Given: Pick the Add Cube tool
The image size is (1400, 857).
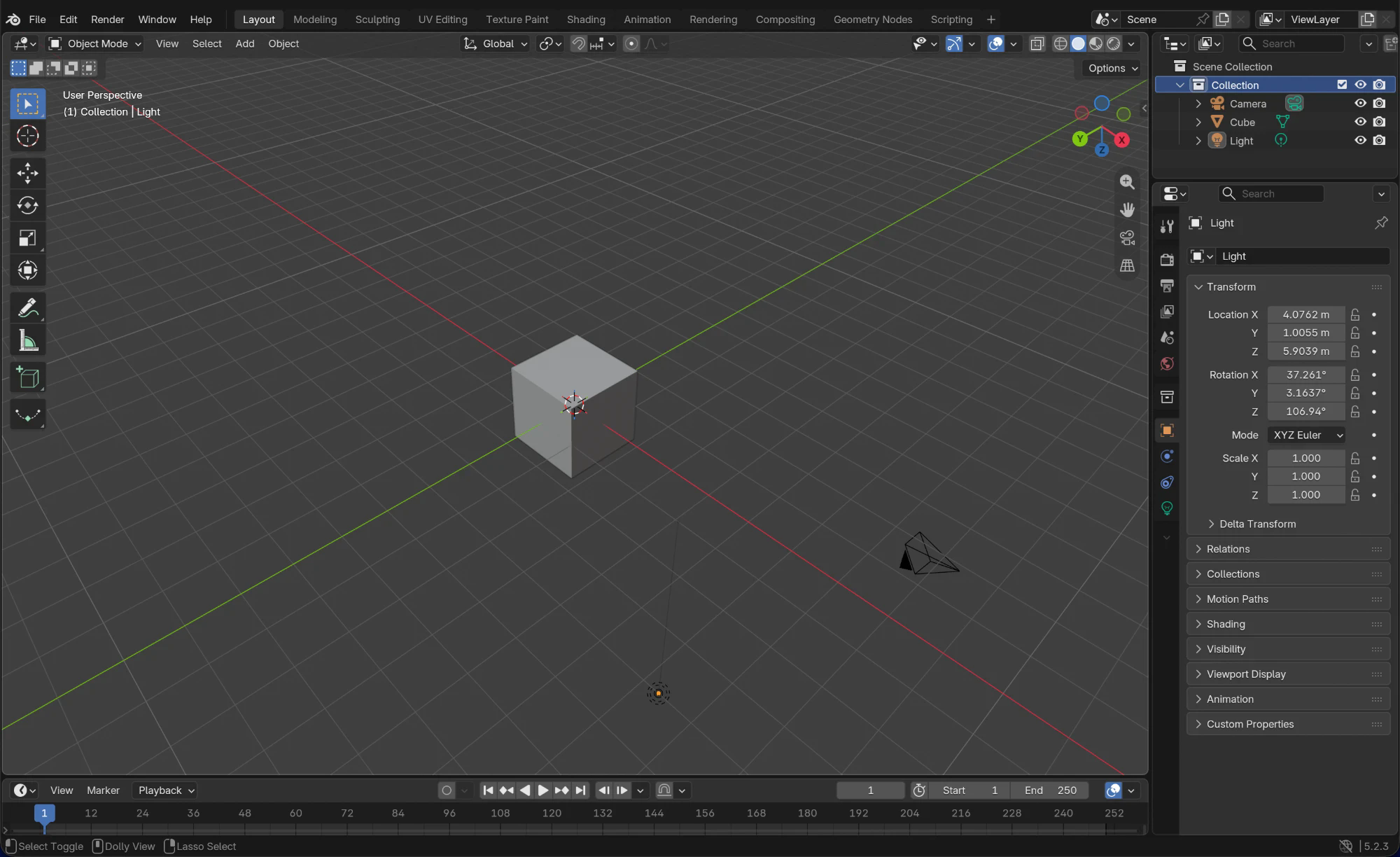Looking at the screenshot, I should [27, 378].
